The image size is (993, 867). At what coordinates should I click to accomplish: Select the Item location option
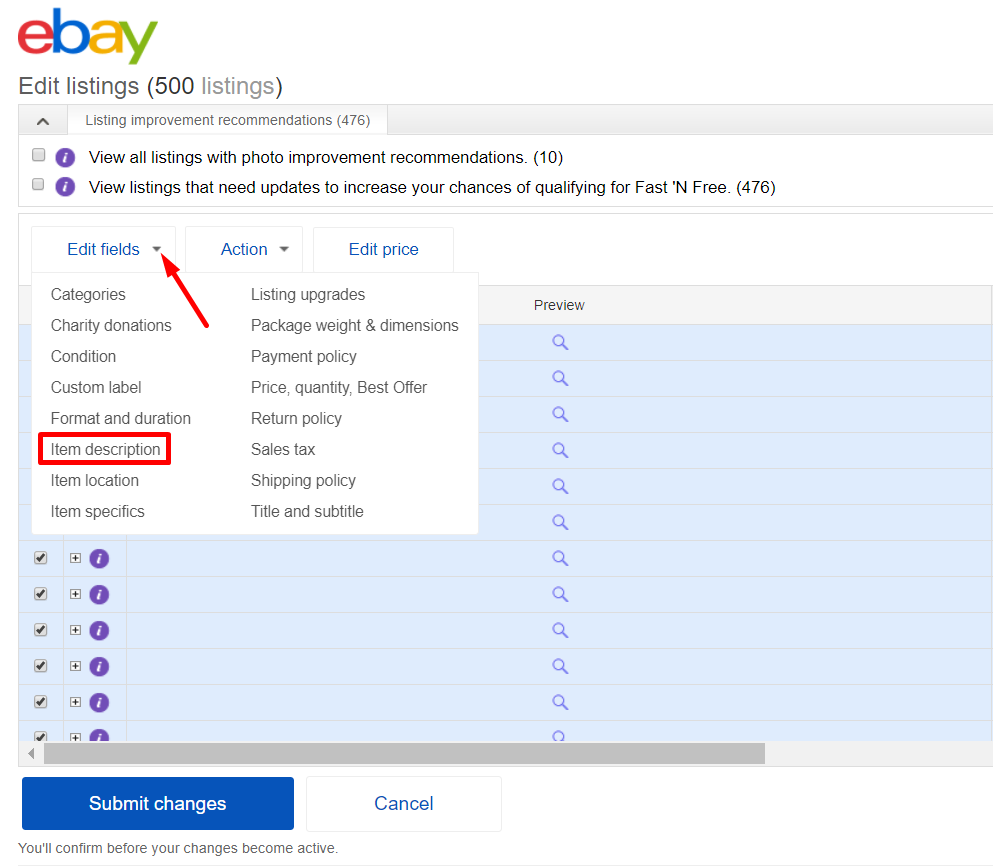point(94,481)
